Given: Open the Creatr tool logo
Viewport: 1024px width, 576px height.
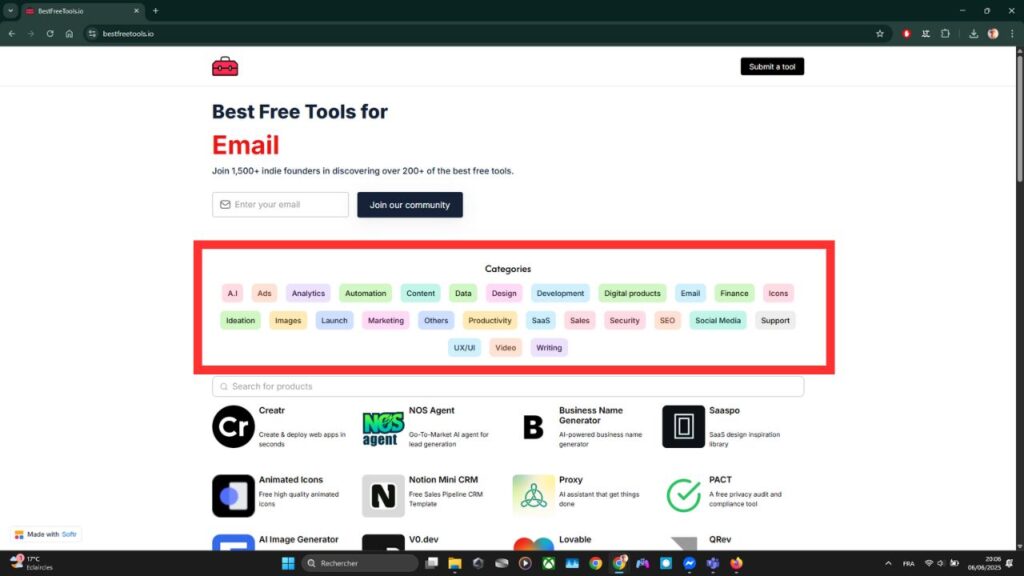Looking at the screenshot, I should click(x=233, y=426).
